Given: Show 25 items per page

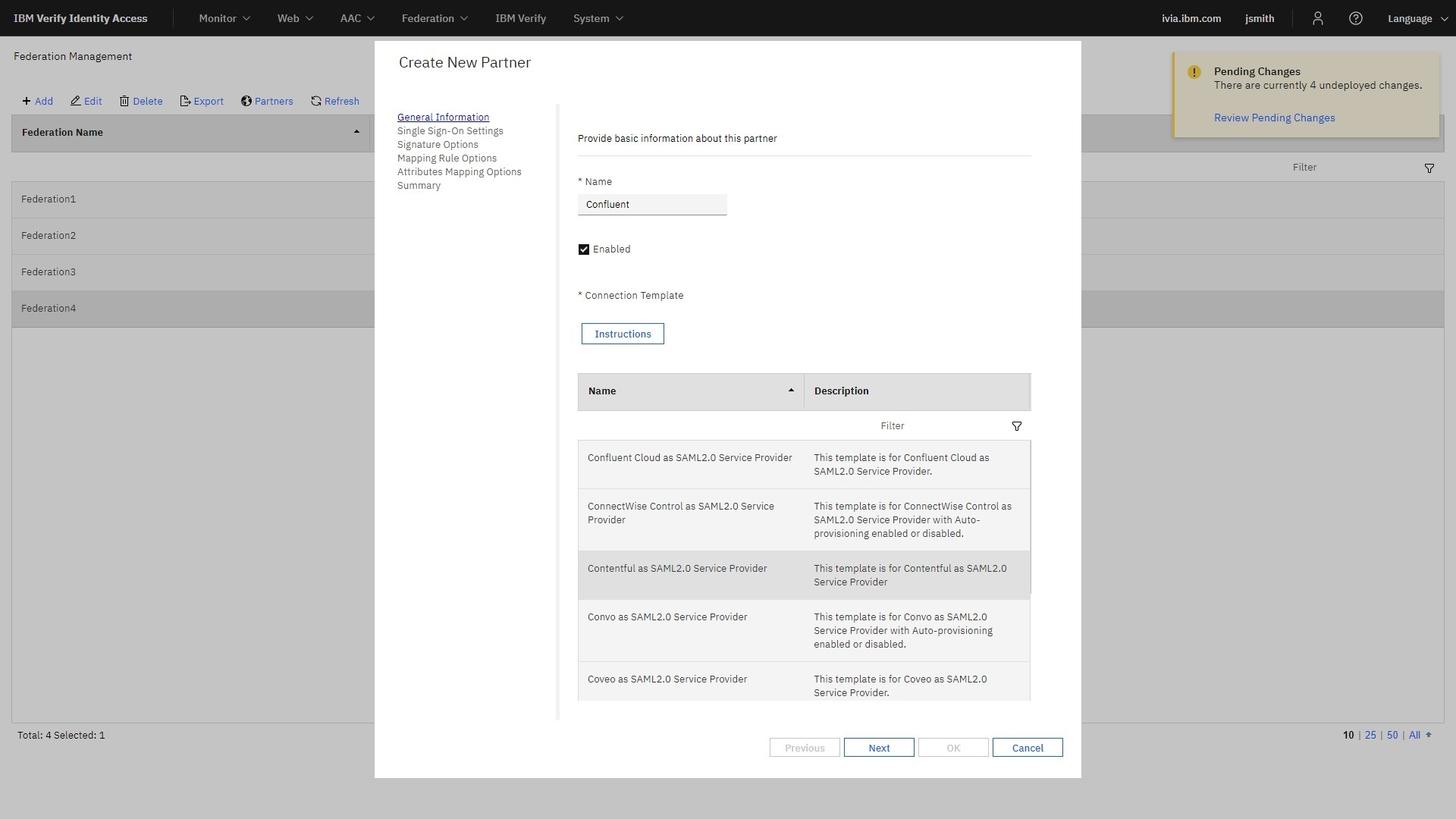Looking at the screenshot, I should (1370, 735).
